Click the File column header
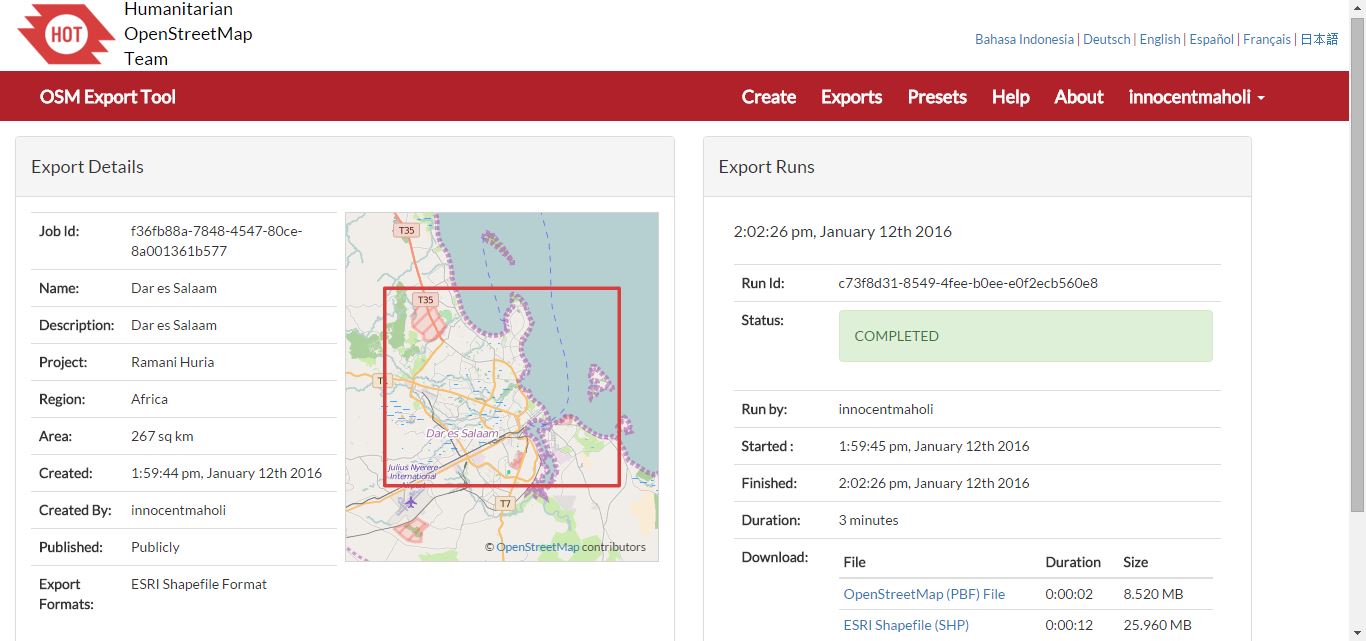 click(854, 562)
